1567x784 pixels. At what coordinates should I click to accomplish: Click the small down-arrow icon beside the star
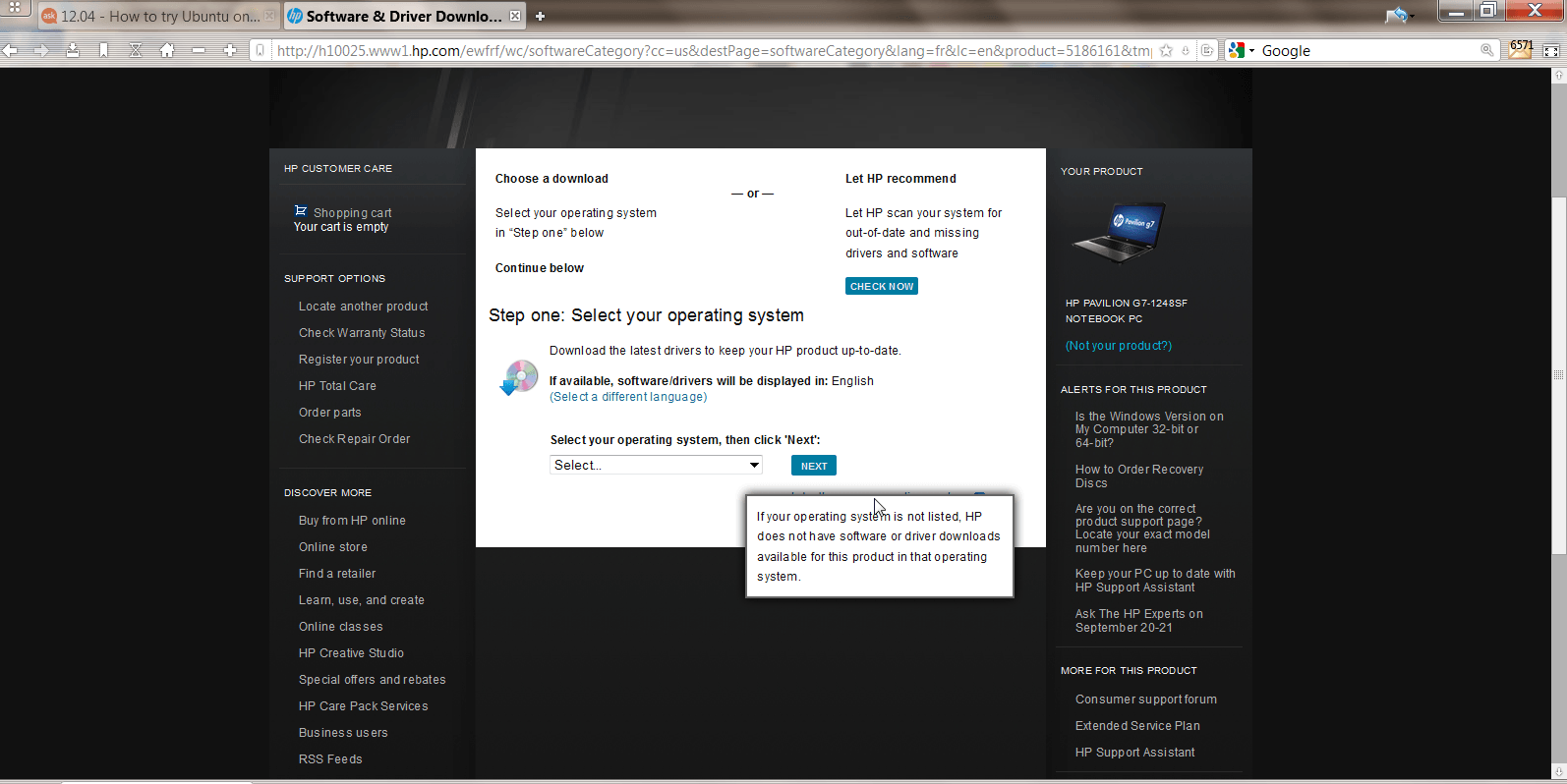tap(1187, 50)
